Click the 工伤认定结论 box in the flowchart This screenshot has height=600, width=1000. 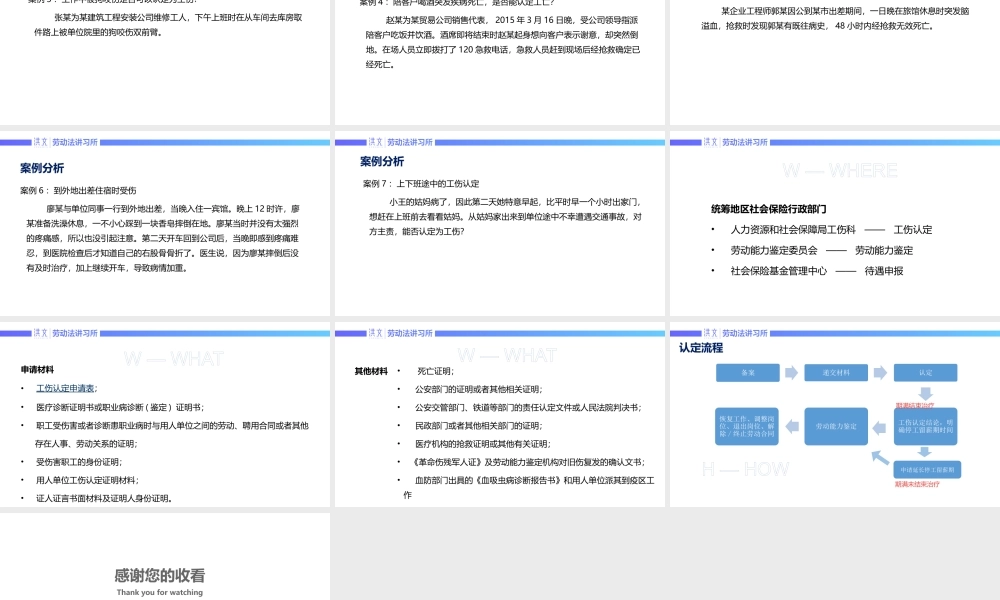[926, 426]
